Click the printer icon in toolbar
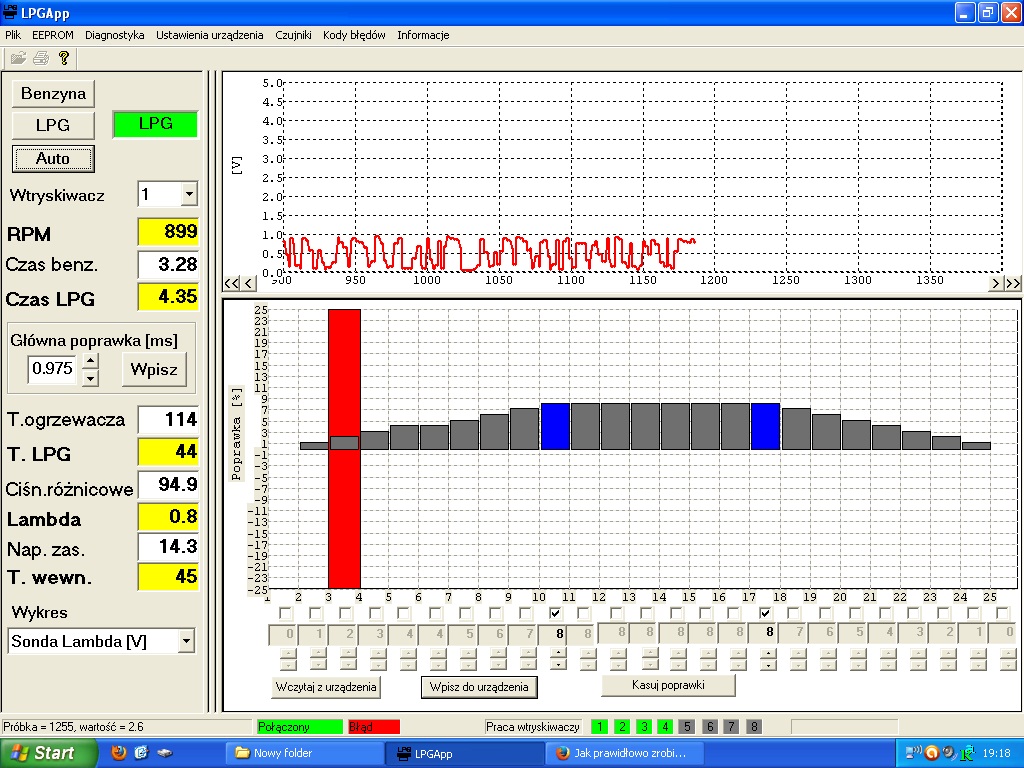This screenshot has height=768, width=1024. click(41, 58)
